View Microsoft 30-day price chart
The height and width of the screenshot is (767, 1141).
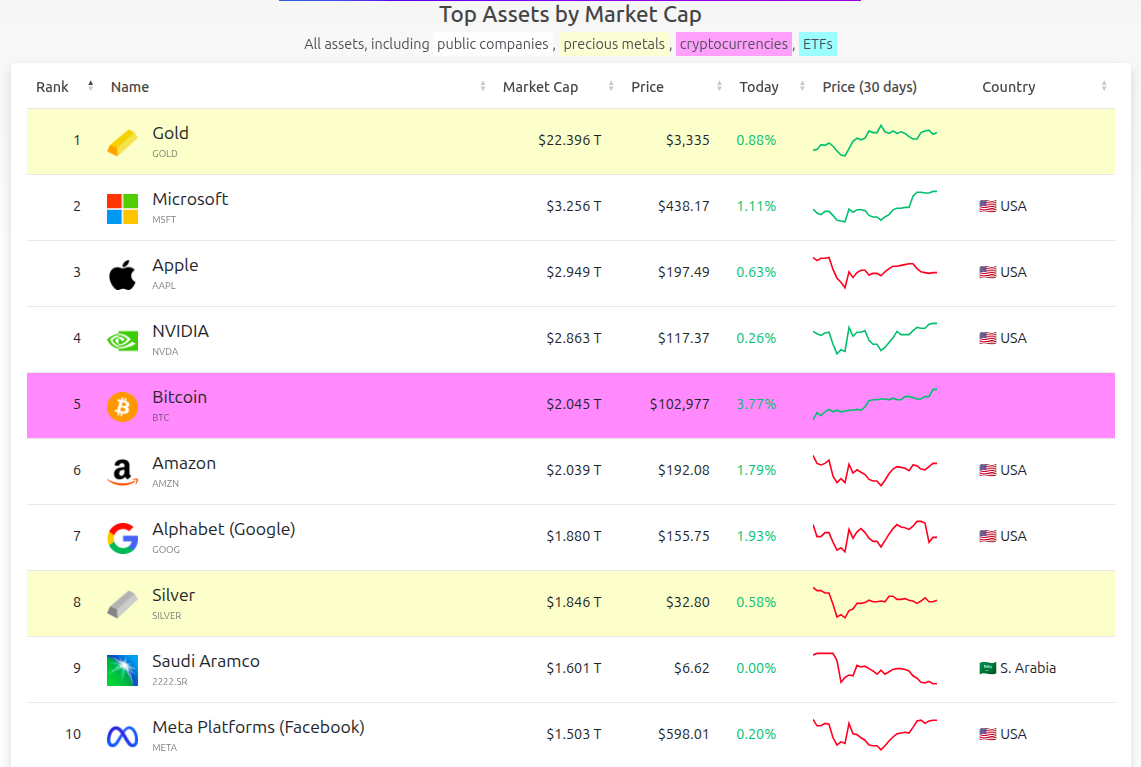(875, 206)
